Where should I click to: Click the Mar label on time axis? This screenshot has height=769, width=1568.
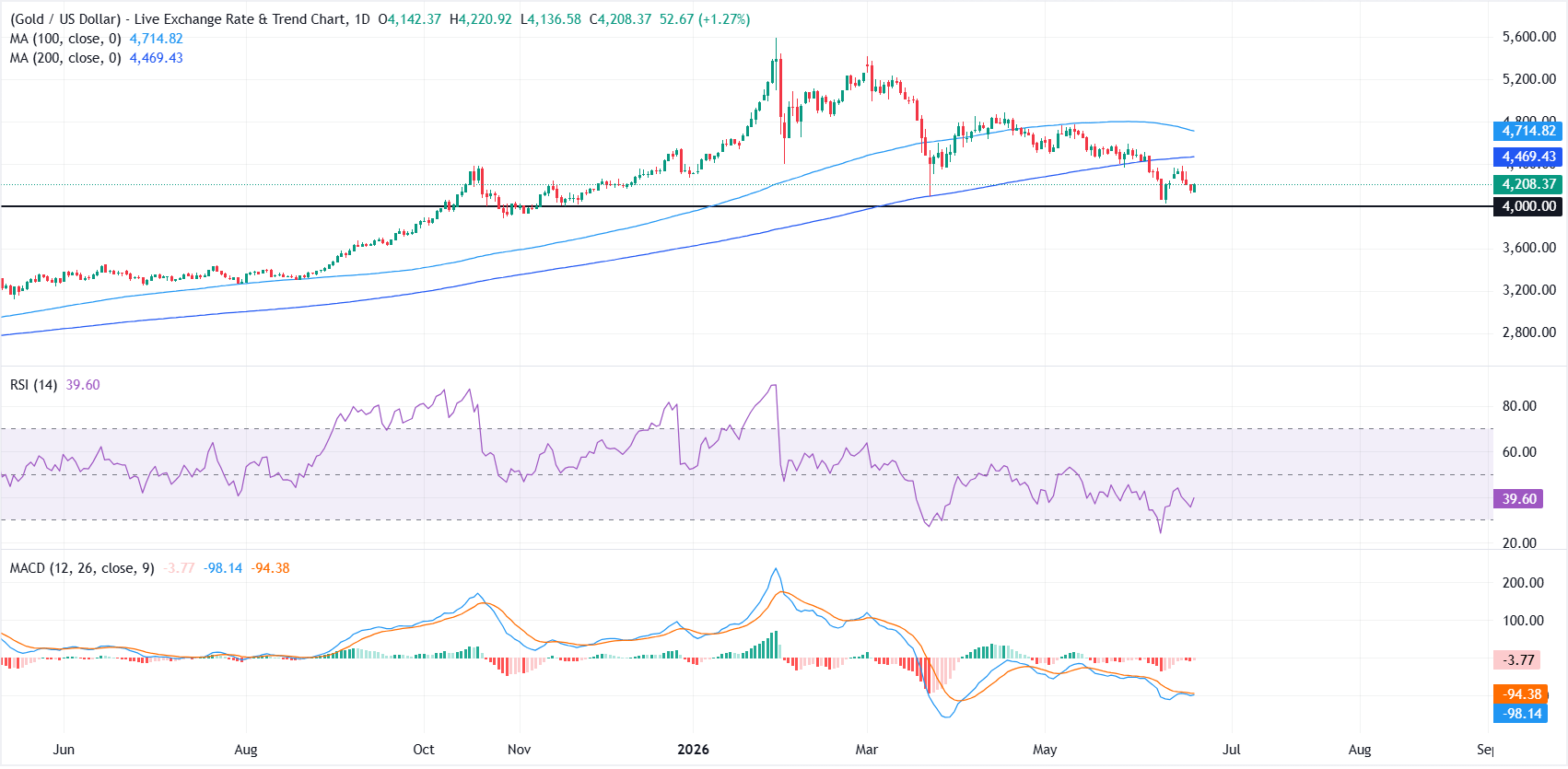click(867, 750)
